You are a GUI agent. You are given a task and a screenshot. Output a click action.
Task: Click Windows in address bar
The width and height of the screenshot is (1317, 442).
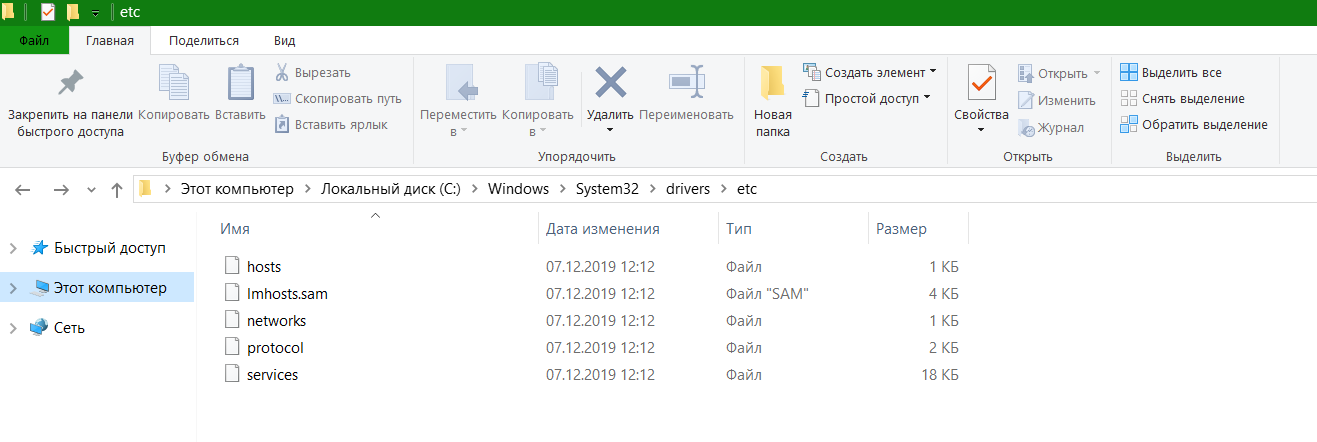(x=518, y=189)
